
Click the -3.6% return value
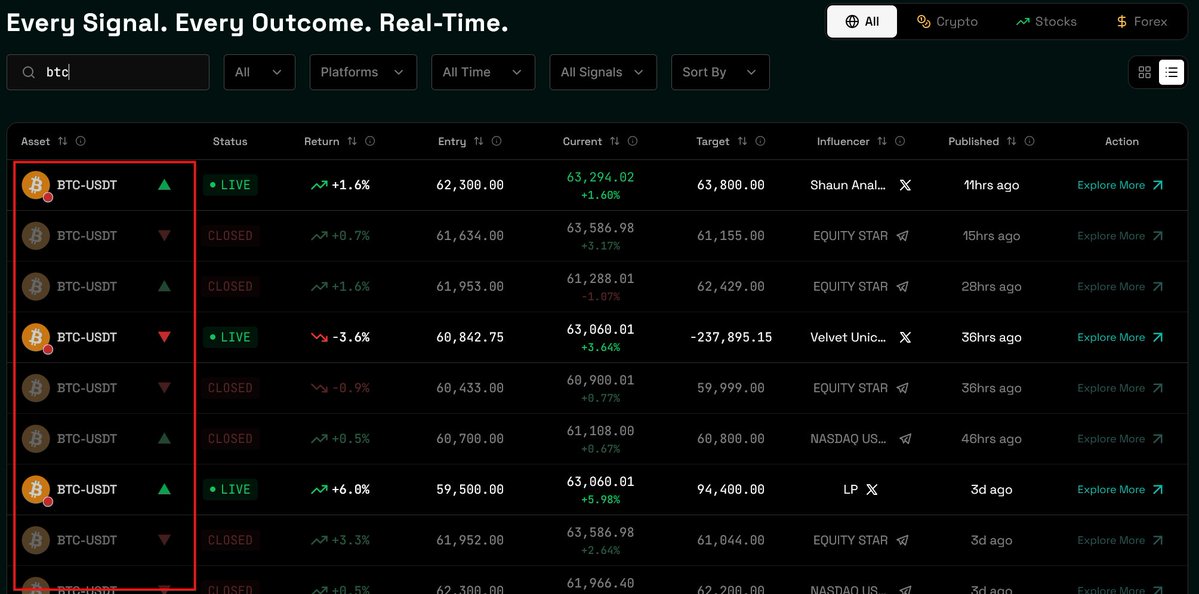350,337
